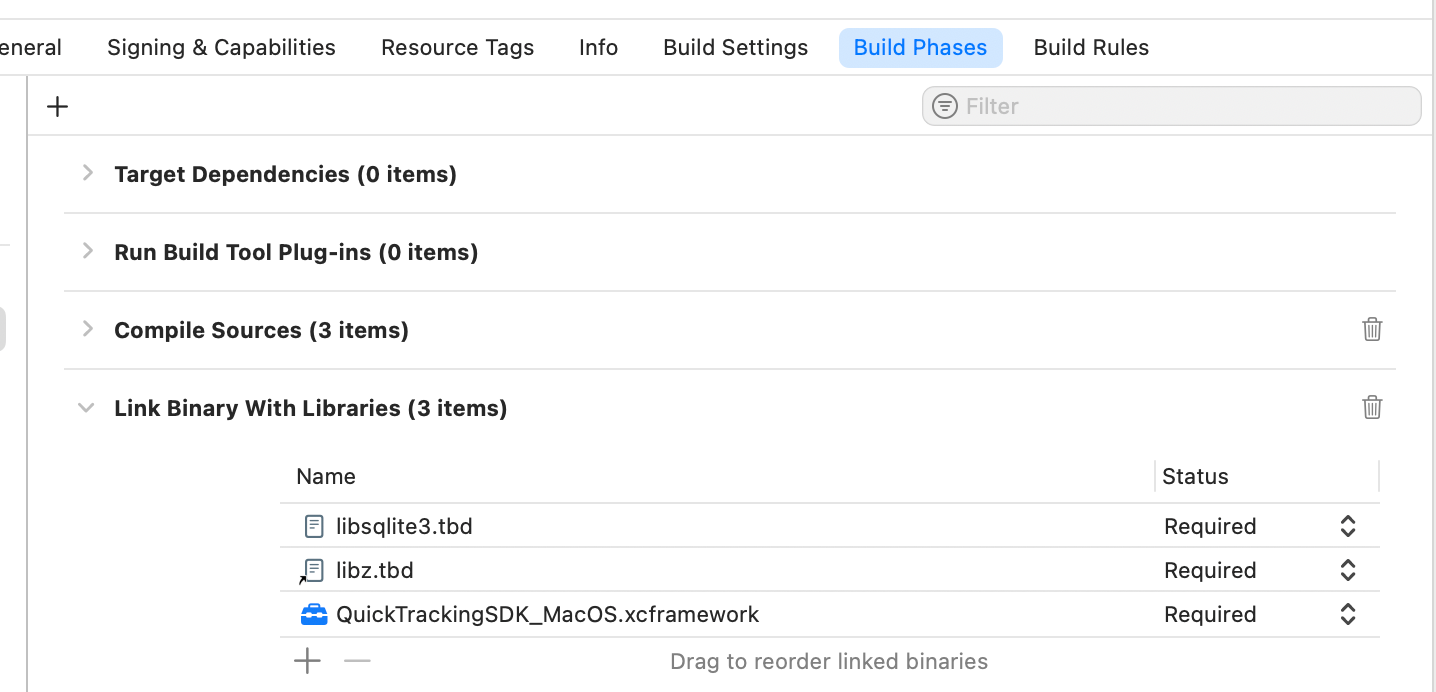Delete the Compile Sources build phase
The image size is (1436, 692).
tap(1372, 329)
